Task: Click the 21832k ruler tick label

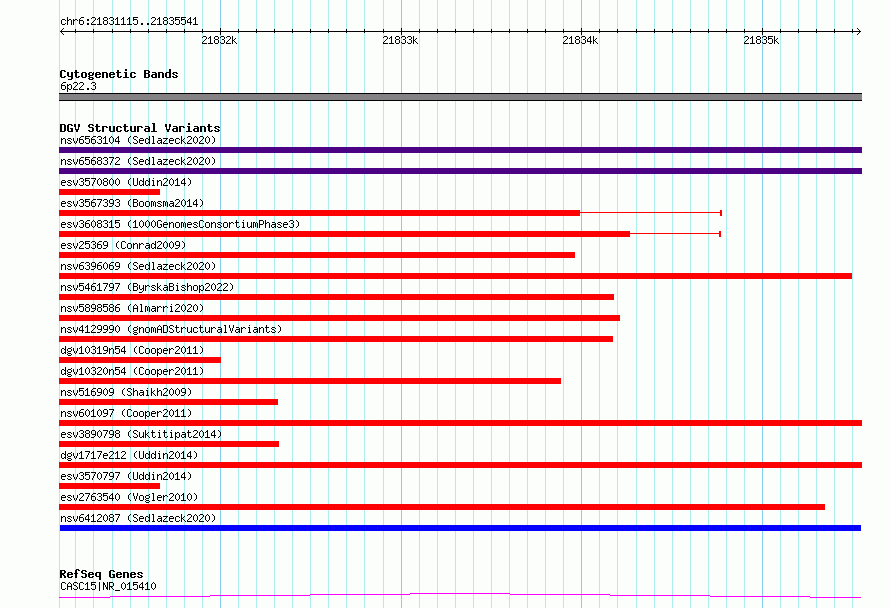Action: (x=219, y=40)
